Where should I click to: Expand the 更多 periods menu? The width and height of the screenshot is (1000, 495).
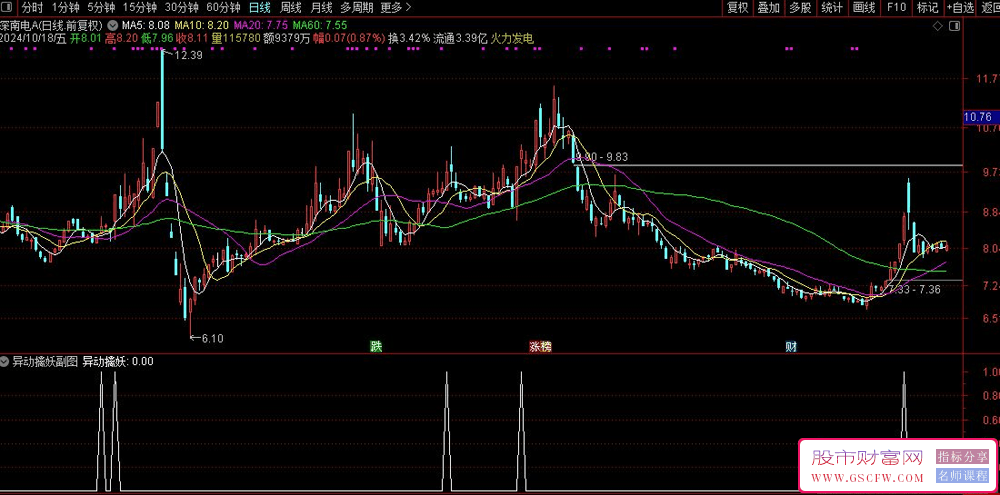click(395, 8)
